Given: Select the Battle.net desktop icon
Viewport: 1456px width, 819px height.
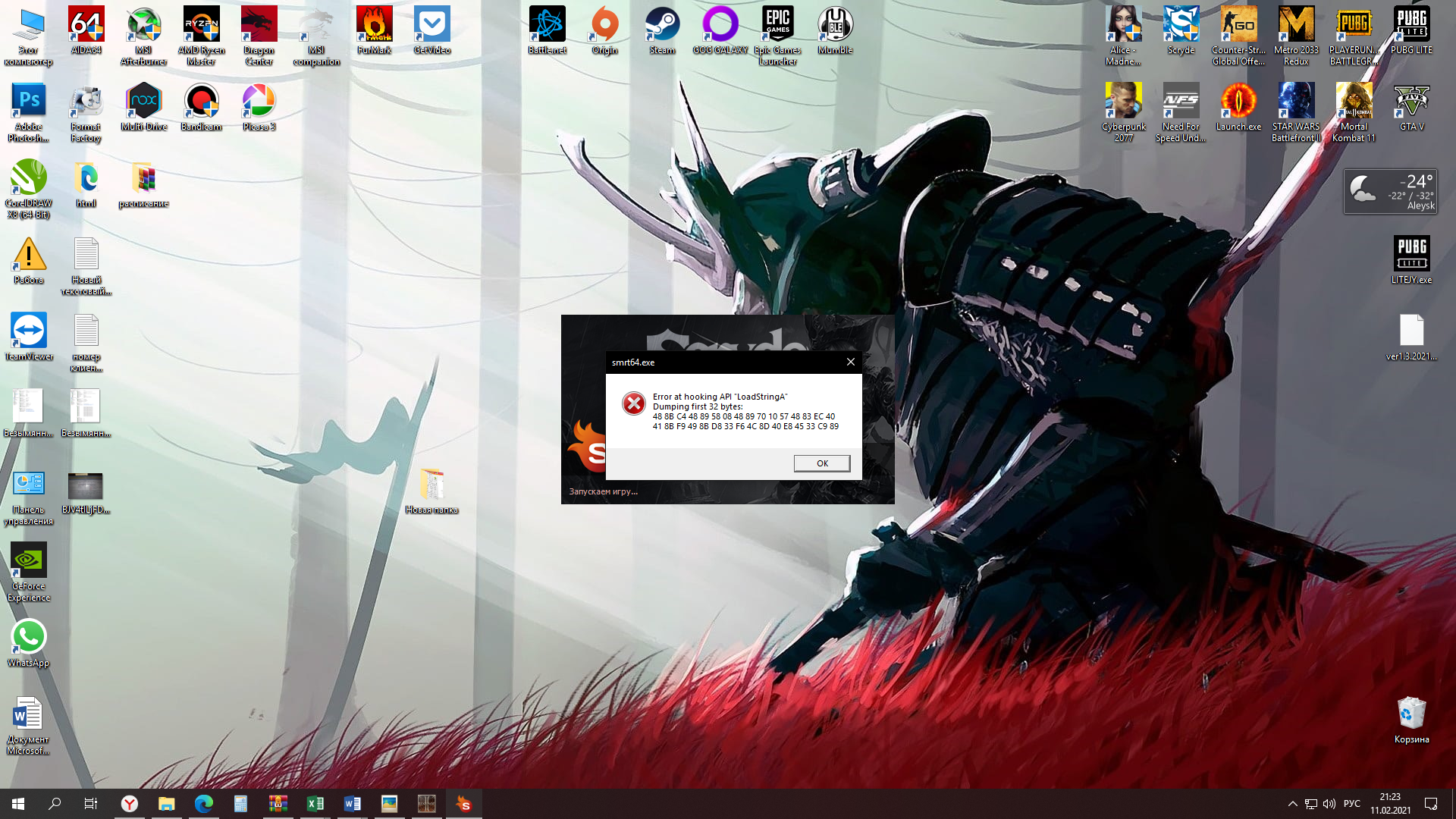Looking at the screenshot, I should pyautogui.click(x=547, y=26).
